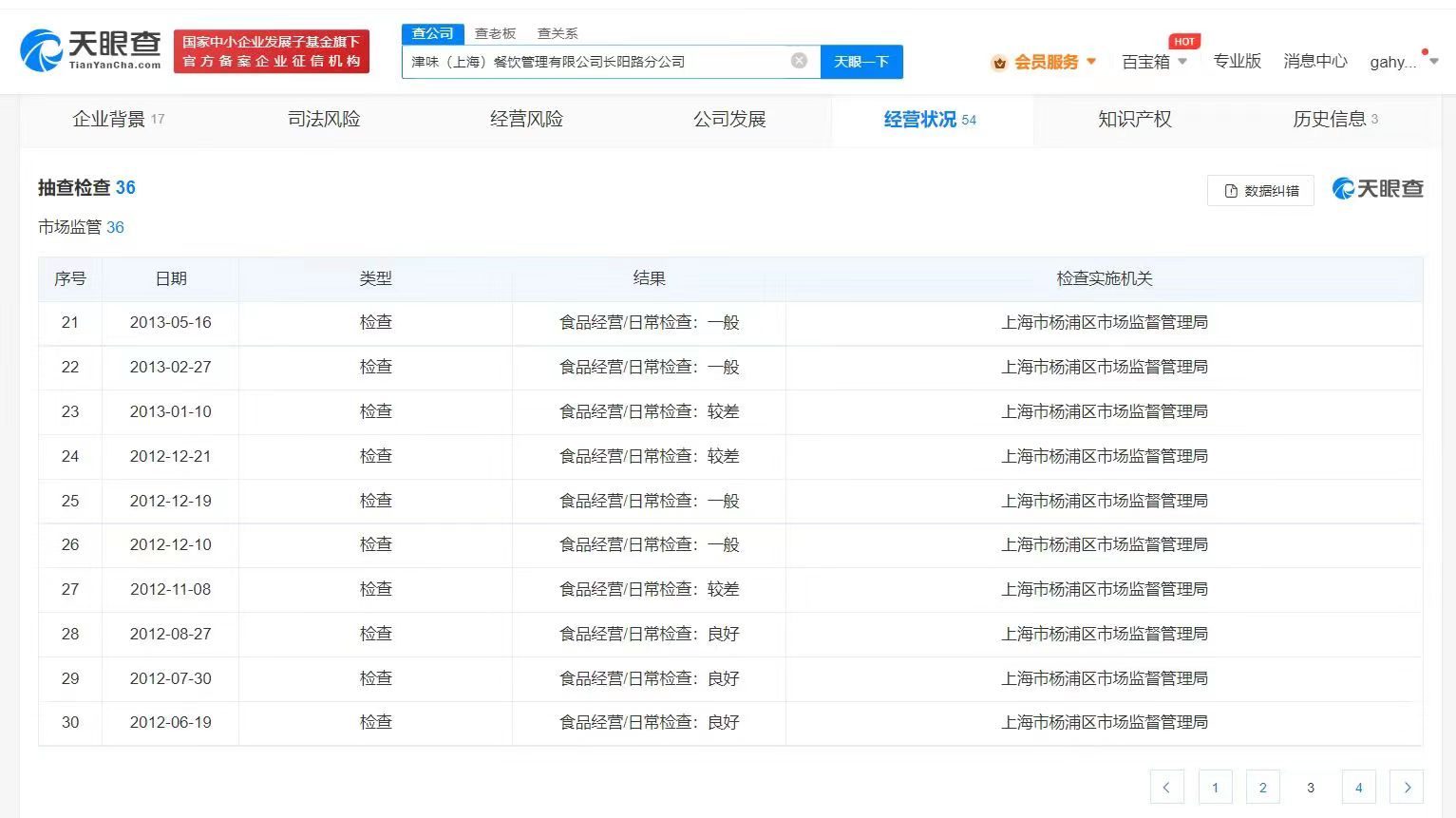1456x818 pixels.
Task: Select current page 3 in pagination
Action: [x=1311, y=787]
